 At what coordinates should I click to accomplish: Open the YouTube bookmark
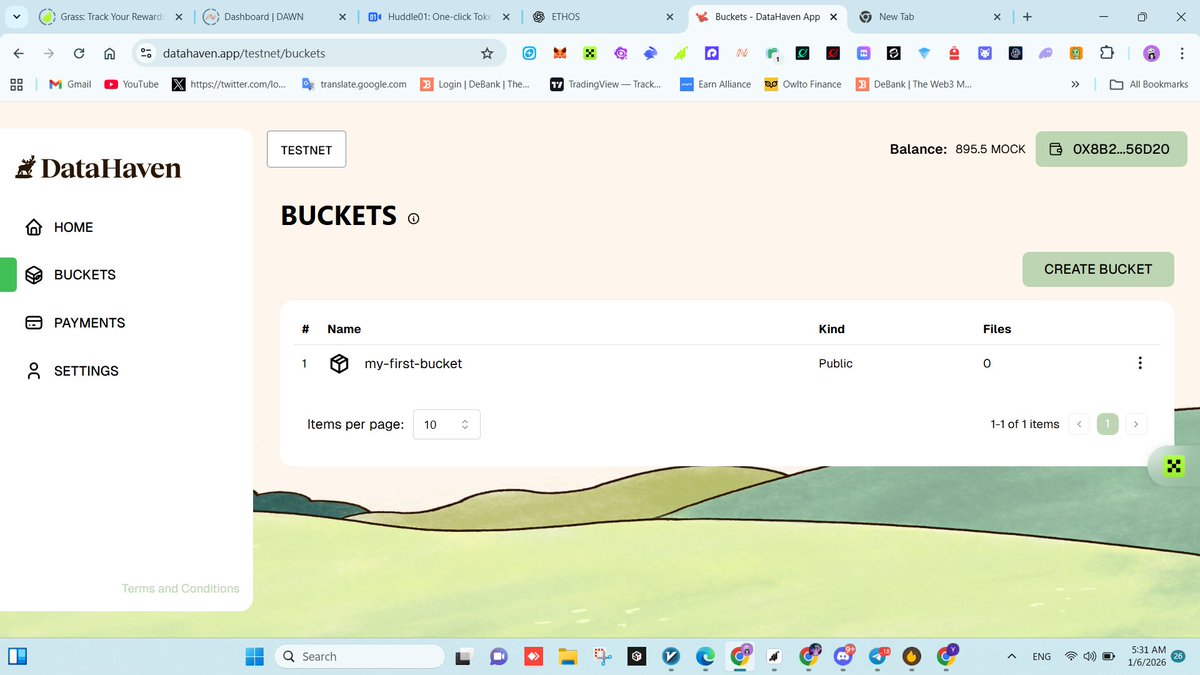point(131,84)
